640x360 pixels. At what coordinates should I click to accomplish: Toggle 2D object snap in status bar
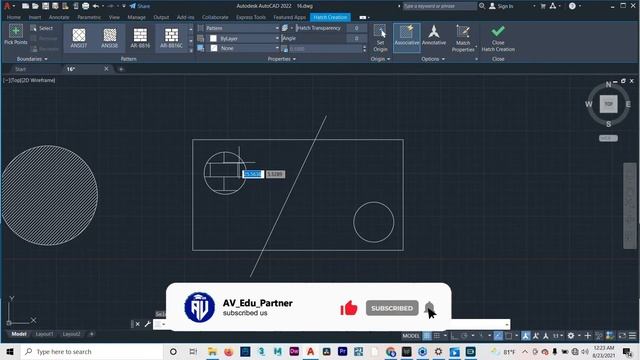point(509,336)
